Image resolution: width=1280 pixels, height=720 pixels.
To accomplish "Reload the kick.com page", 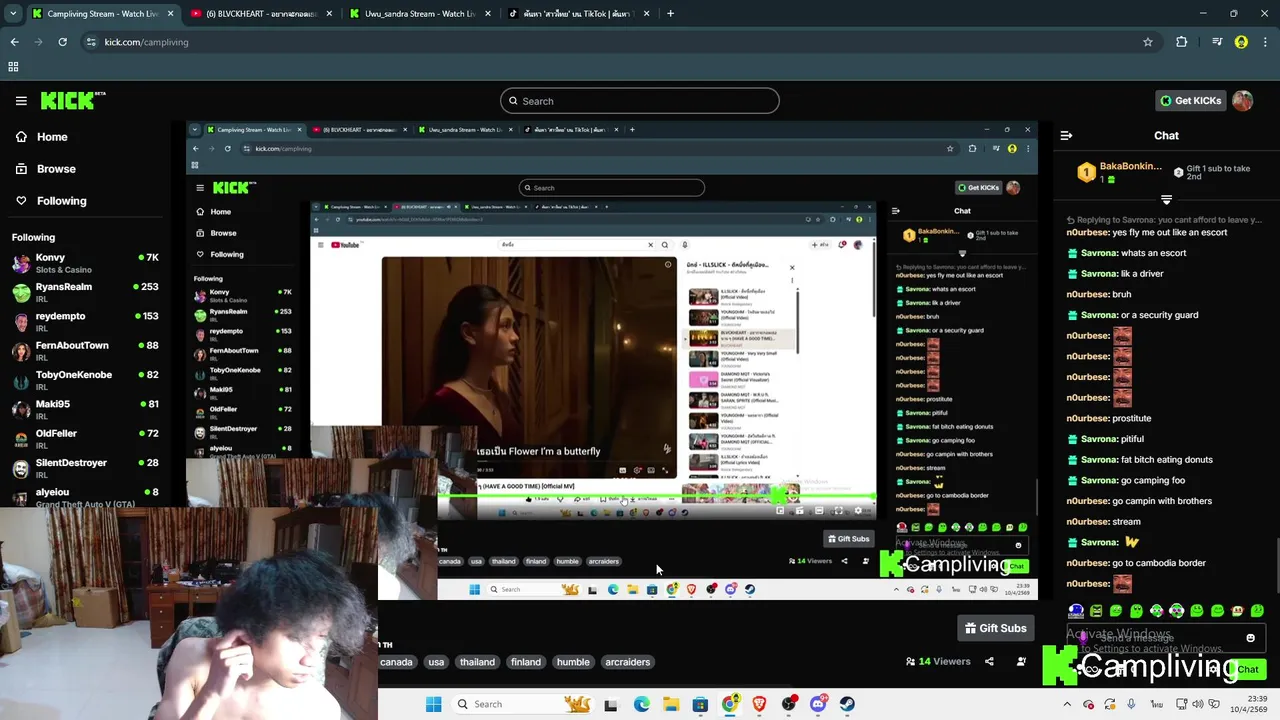I will pyautogui.click(x=62, y=42).
